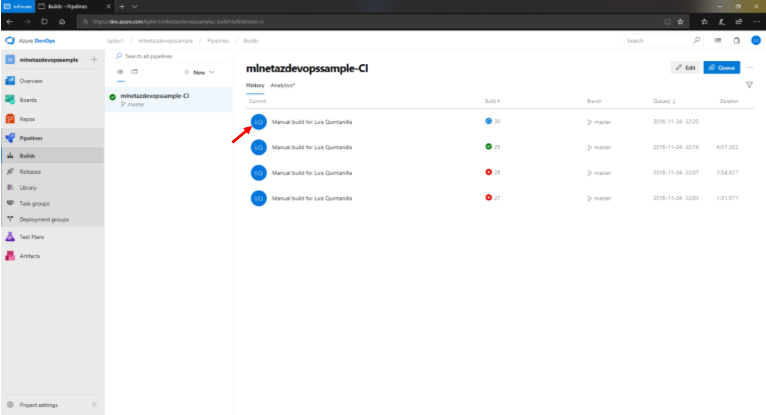This screenshot has width=766, height=415.
Task: Click Manual build text for build 29
Action: pyautogui.click(x=312, y=147)
